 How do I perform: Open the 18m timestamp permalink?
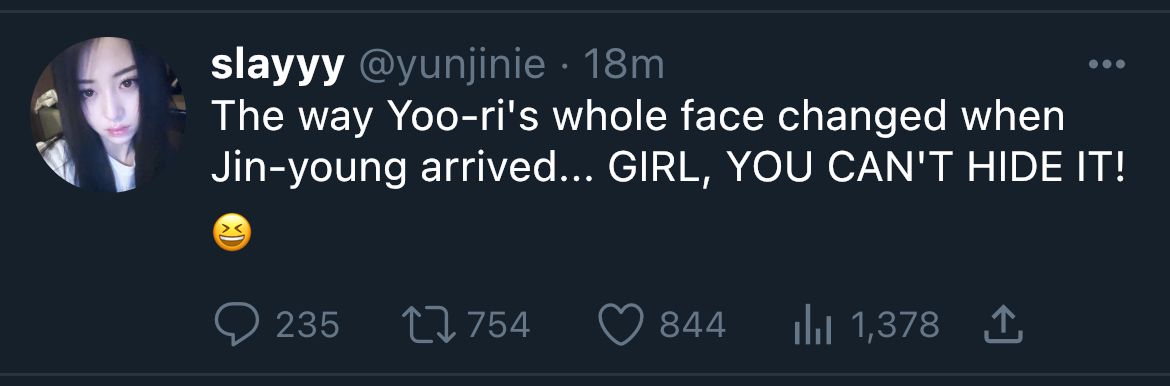pyautogui.click(x=623, y=66)
